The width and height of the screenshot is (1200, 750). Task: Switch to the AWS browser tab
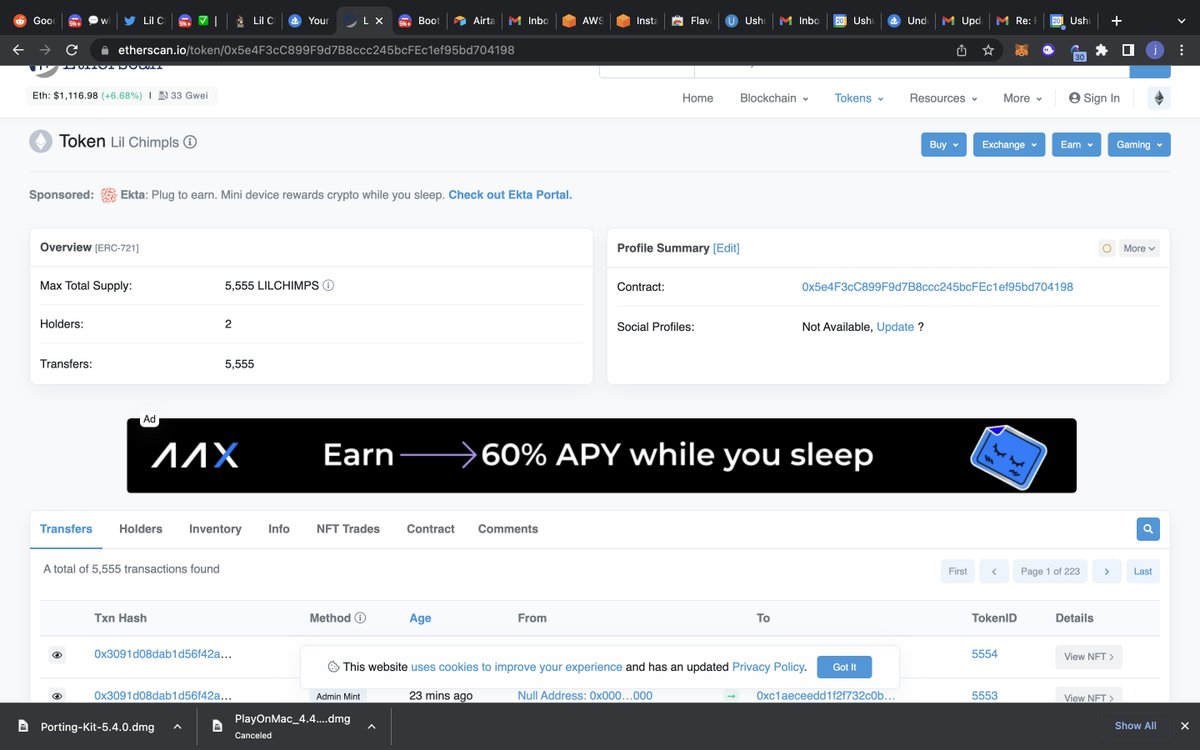tap(583, 20)
